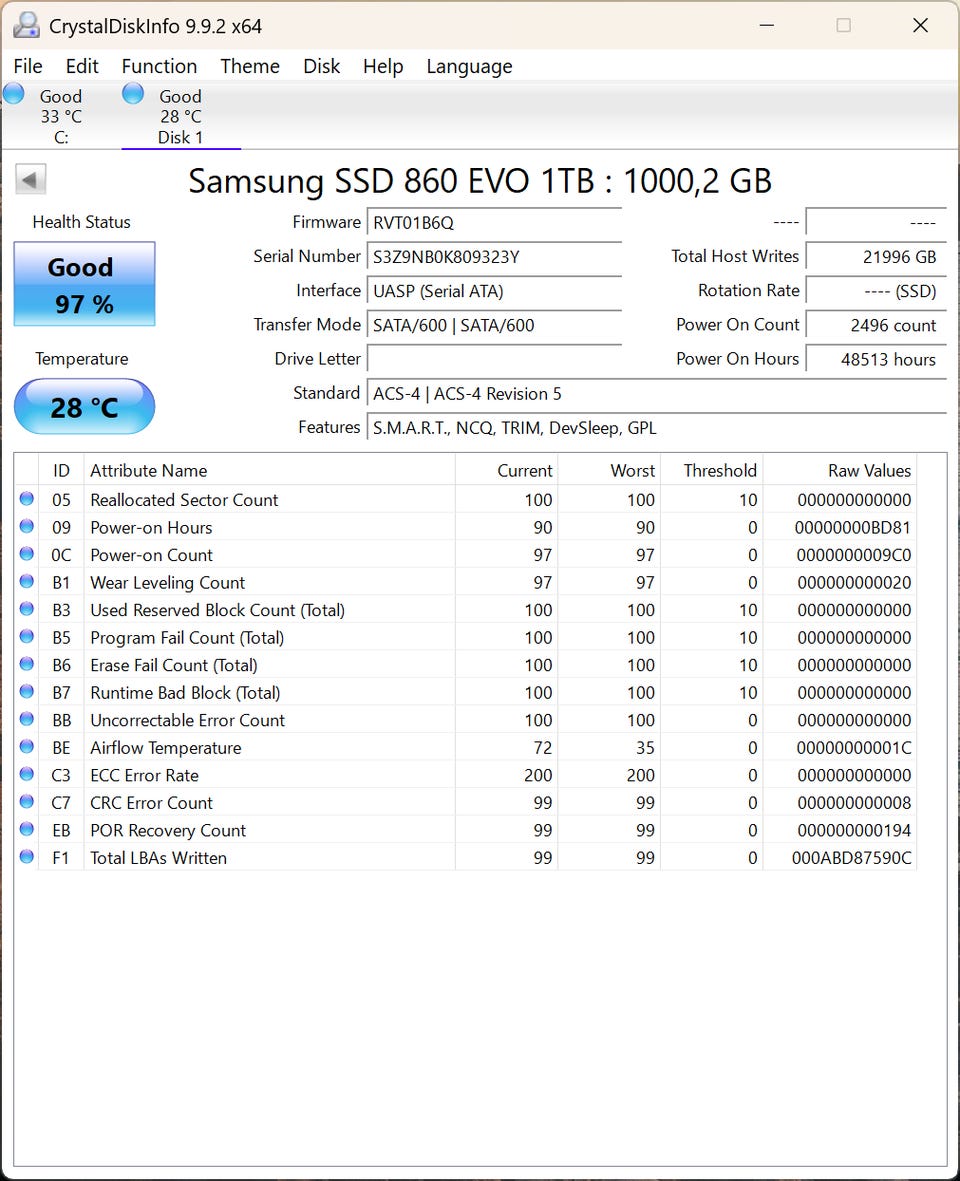Click status dot for Reallocated Sector Count

click(x=26, y=499)
